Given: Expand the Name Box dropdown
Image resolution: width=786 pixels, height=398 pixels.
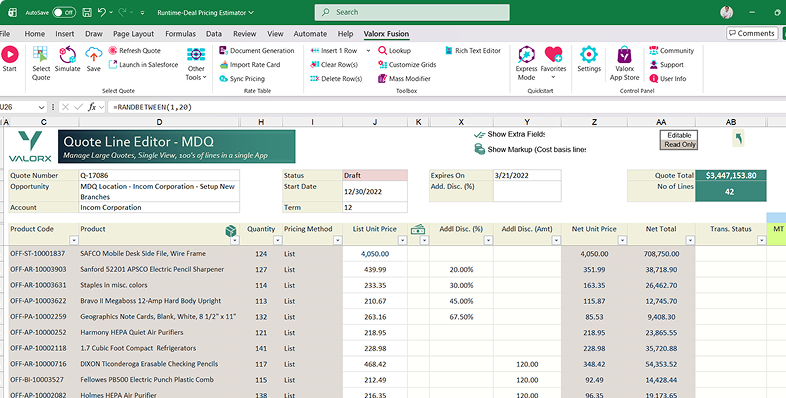Looking at the screenshot, I should pos(41,107).
